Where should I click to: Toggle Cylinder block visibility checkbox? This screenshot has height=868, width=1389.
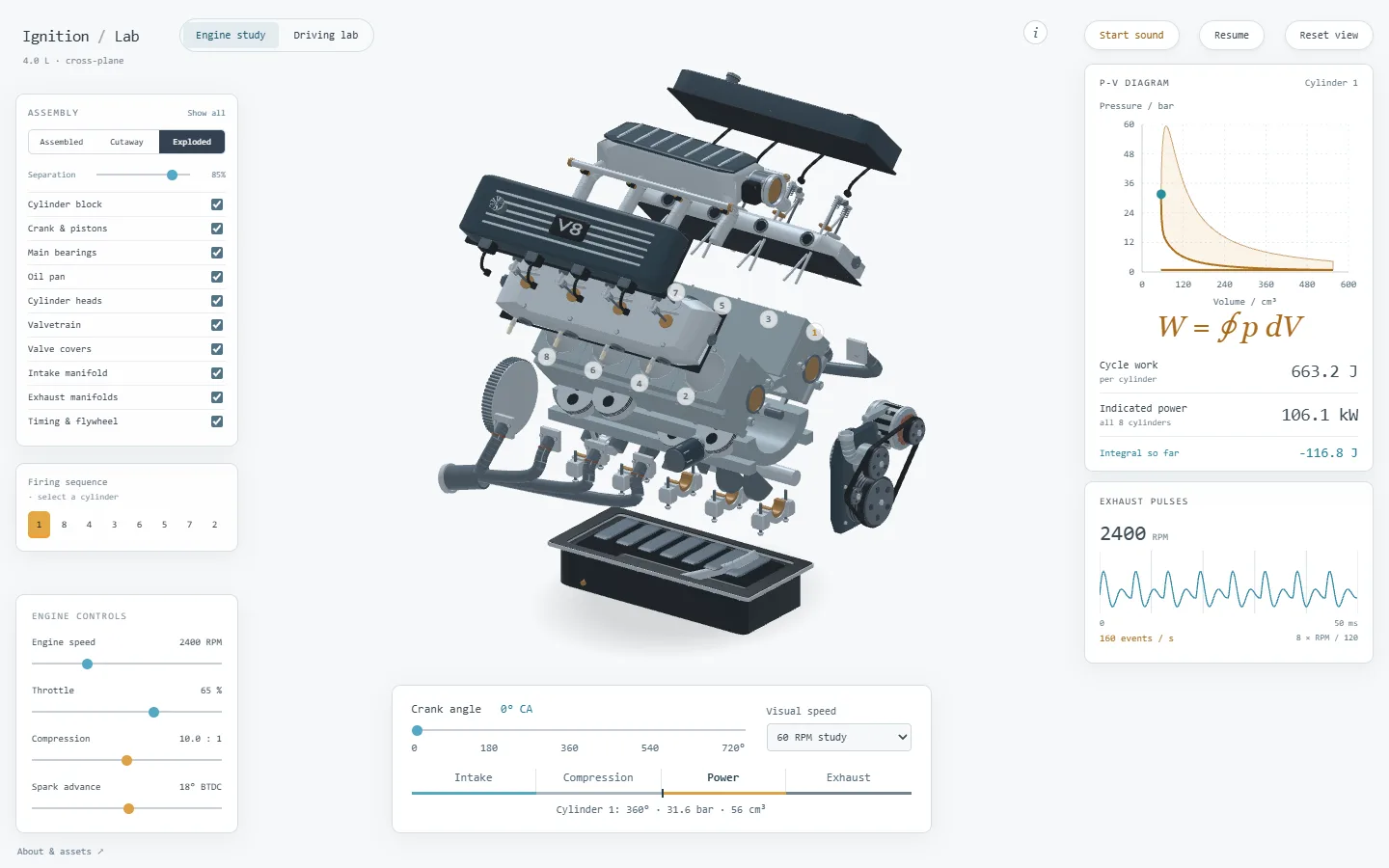pos(217,204)
